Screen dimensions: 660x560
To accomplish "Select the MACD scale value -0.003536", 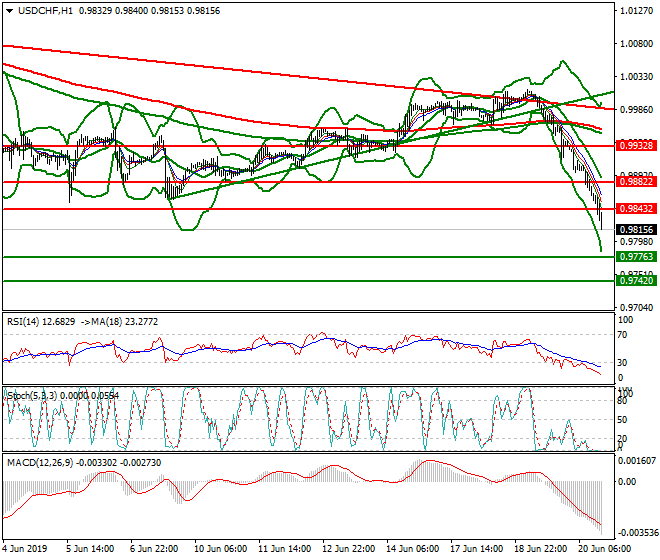I will (637, 533).
